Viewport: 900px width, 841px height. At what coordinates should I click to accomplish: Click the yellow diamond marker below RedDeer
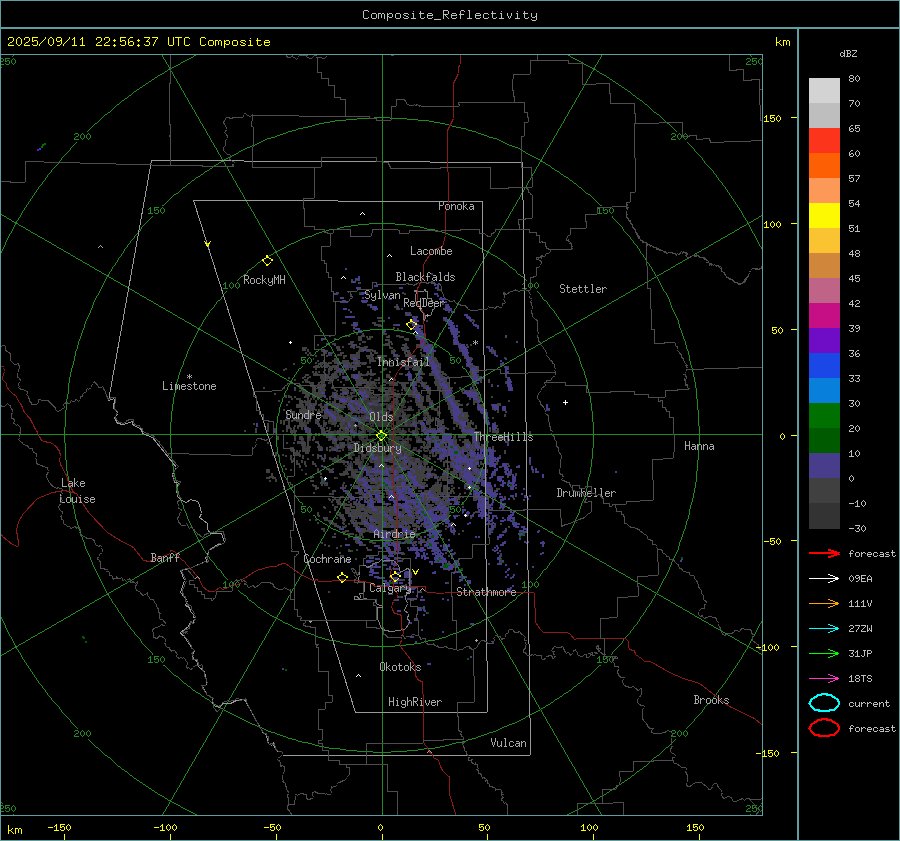412,325
